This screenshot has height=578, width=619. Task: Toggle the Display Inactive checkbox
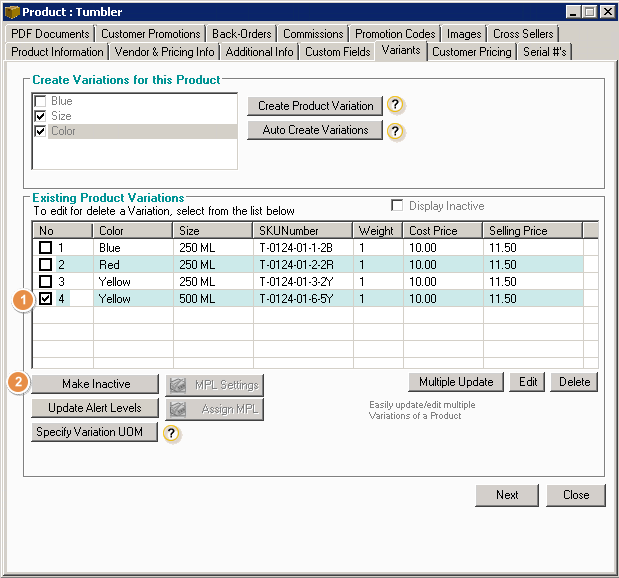(398, 206)
